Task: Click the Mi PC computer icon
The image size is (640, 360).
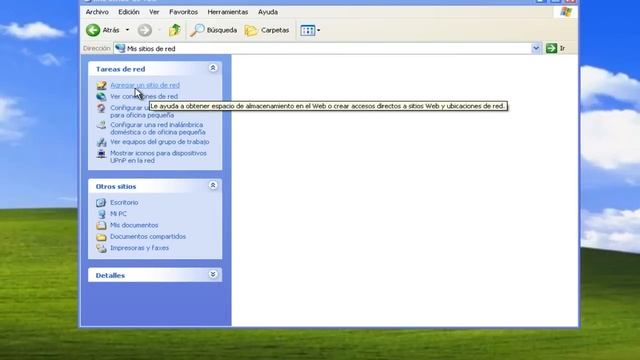Action: [101, 214]
